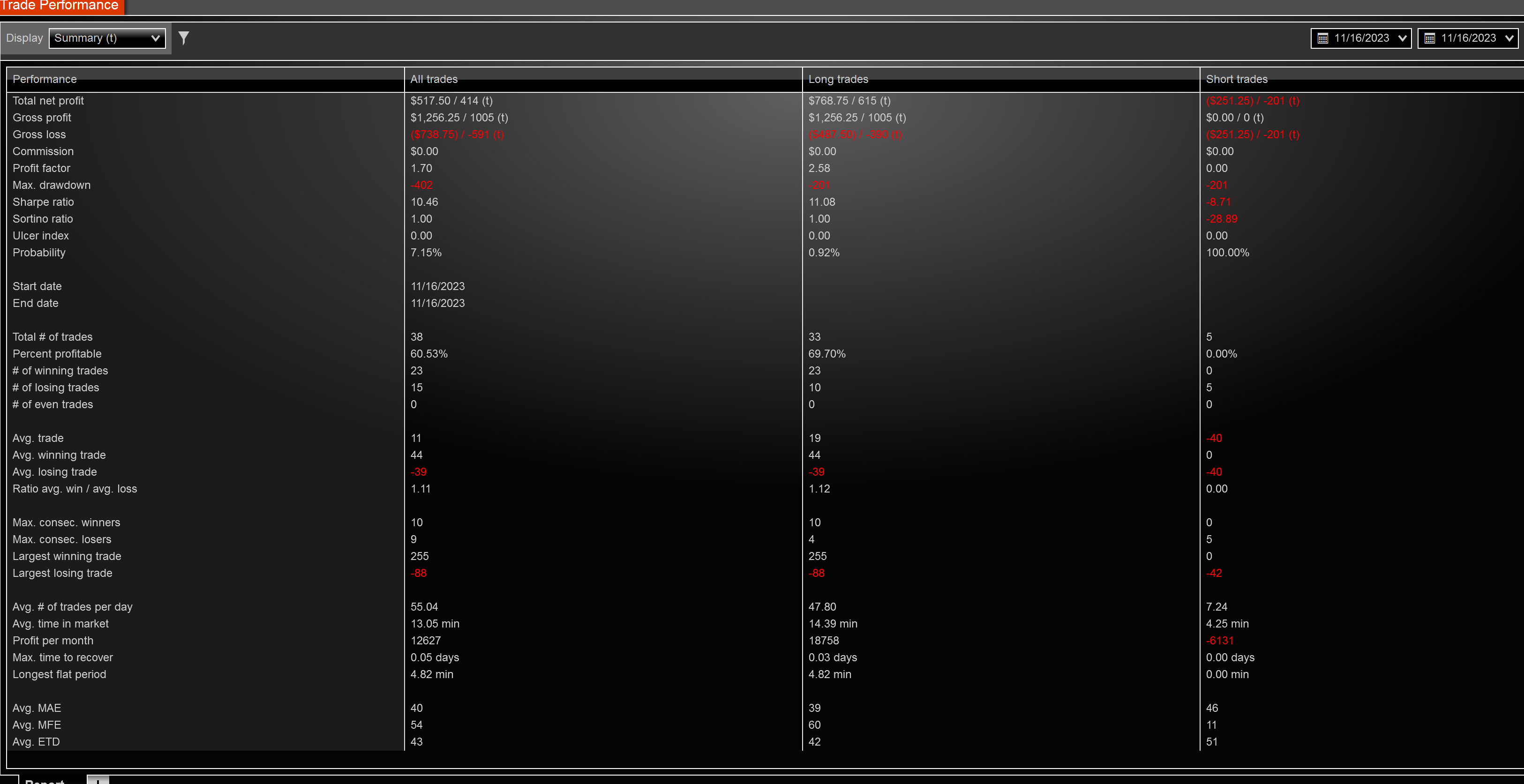The width and height of the screenshot is (1524, 784).
Task: Select All trades Profit per month 12627
Action: (x=426, y=640)
